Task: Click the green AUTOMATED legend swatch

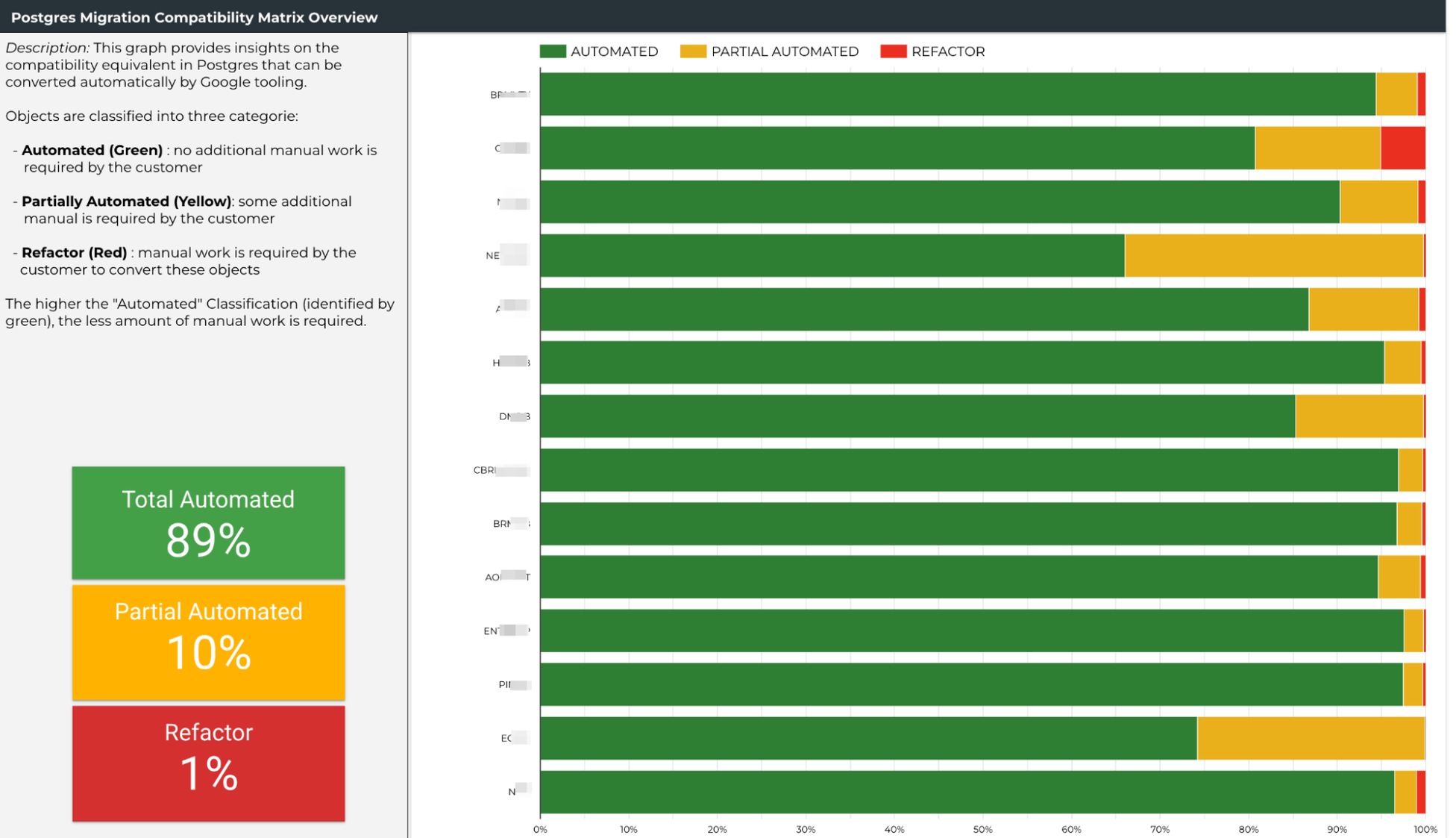Action: (553, 51)
